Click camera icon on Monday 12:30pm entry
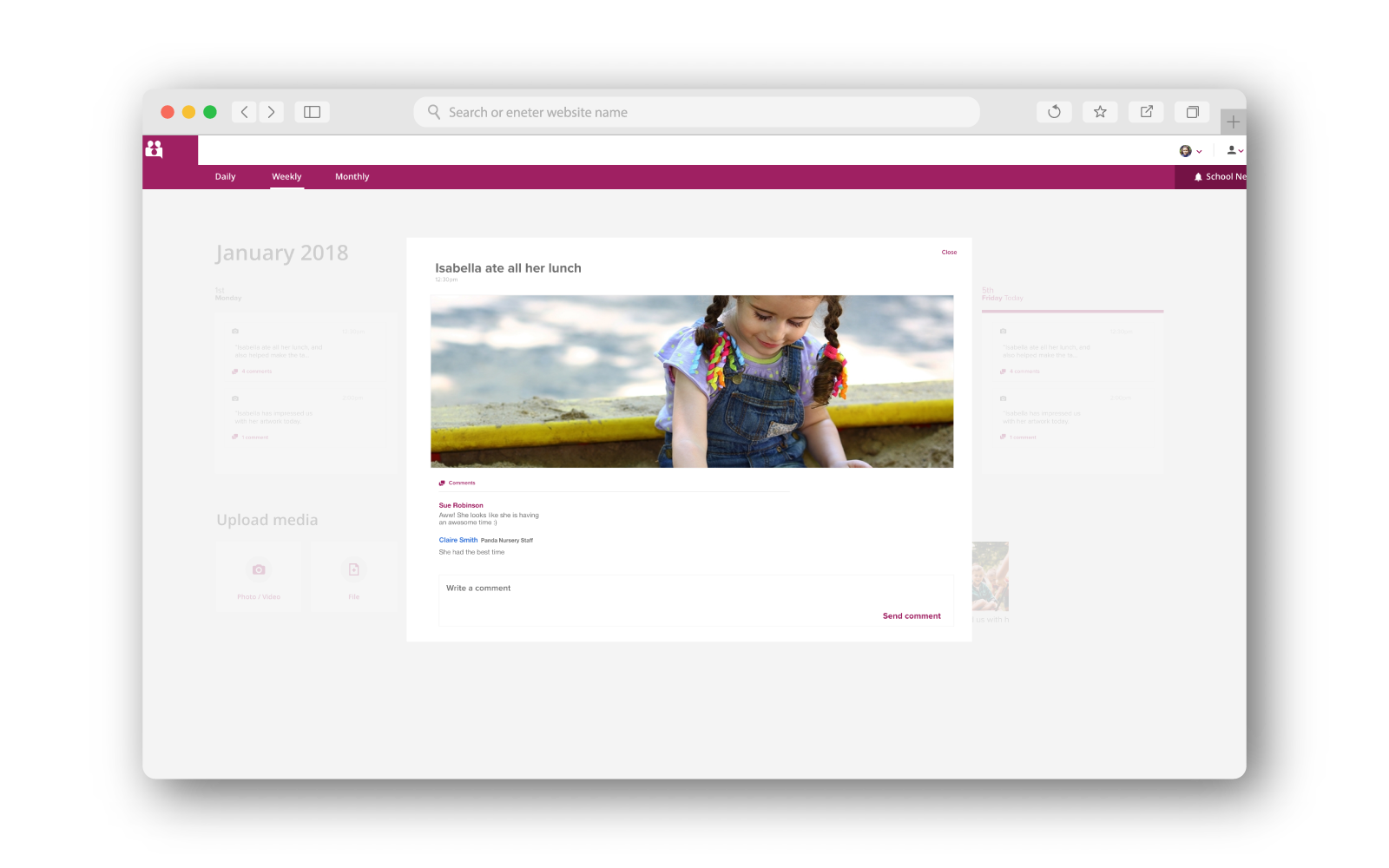 click(235, 331)
